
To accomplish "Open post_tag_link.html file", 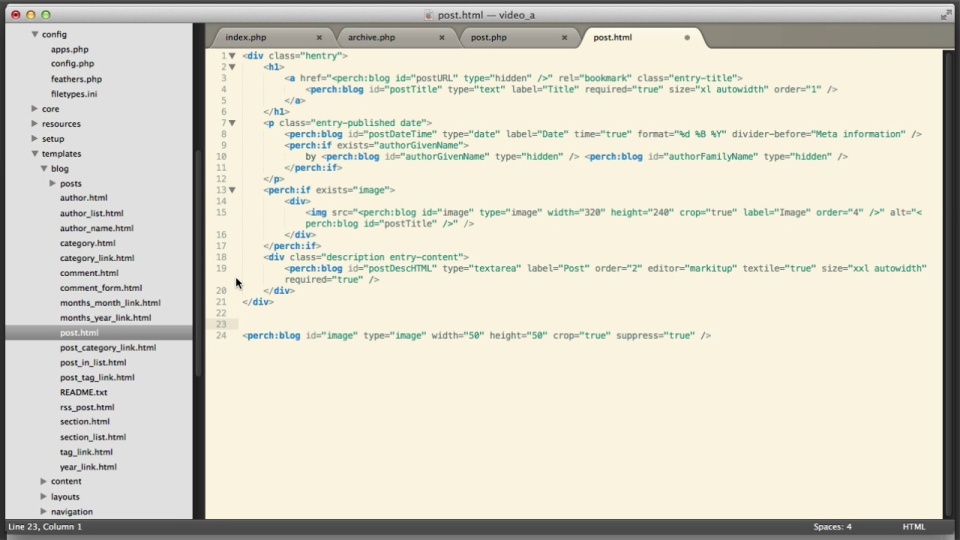I will pos(97,377).
